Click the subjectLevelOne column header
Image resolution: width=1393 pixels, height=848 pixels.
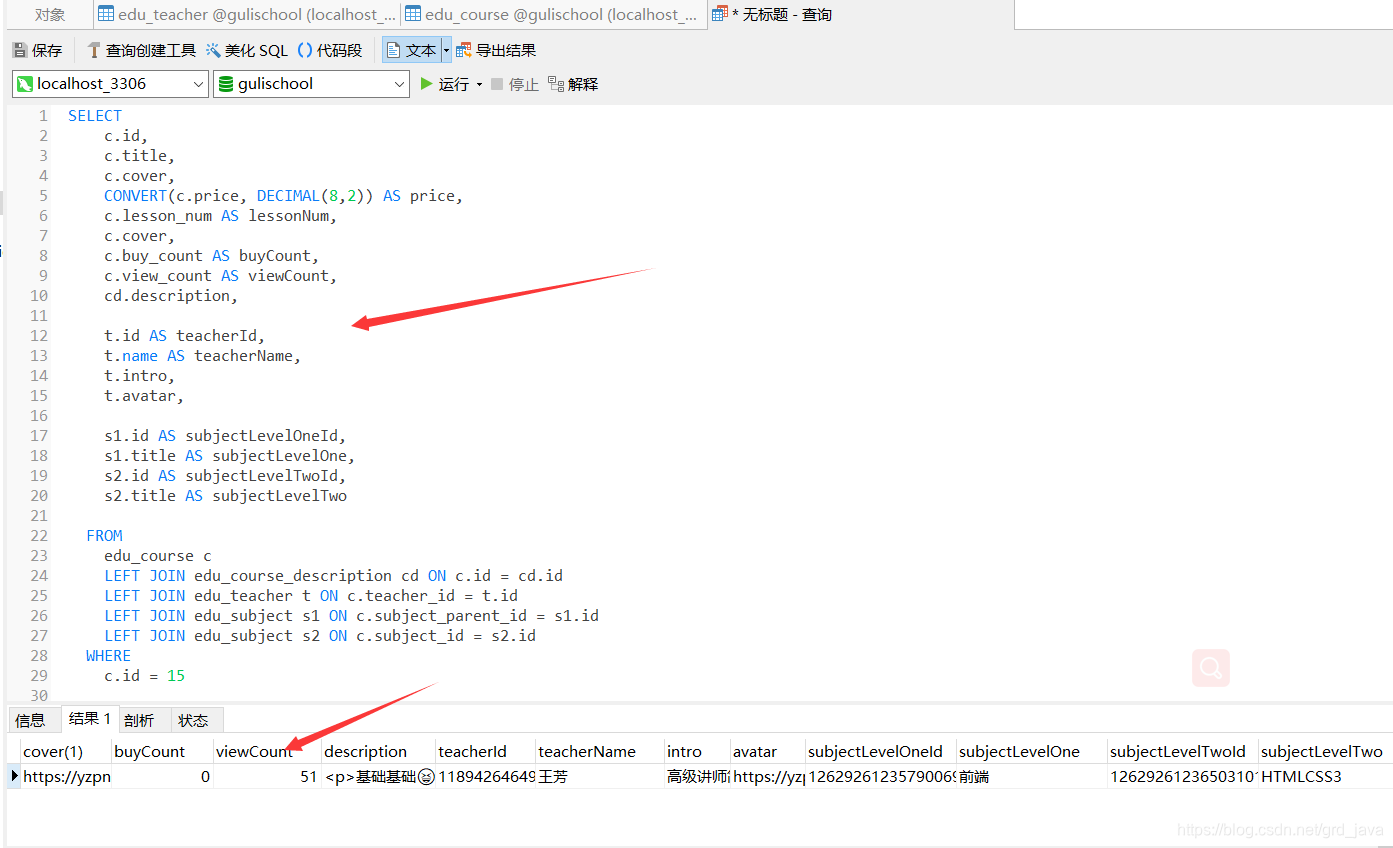point(1031,751)
